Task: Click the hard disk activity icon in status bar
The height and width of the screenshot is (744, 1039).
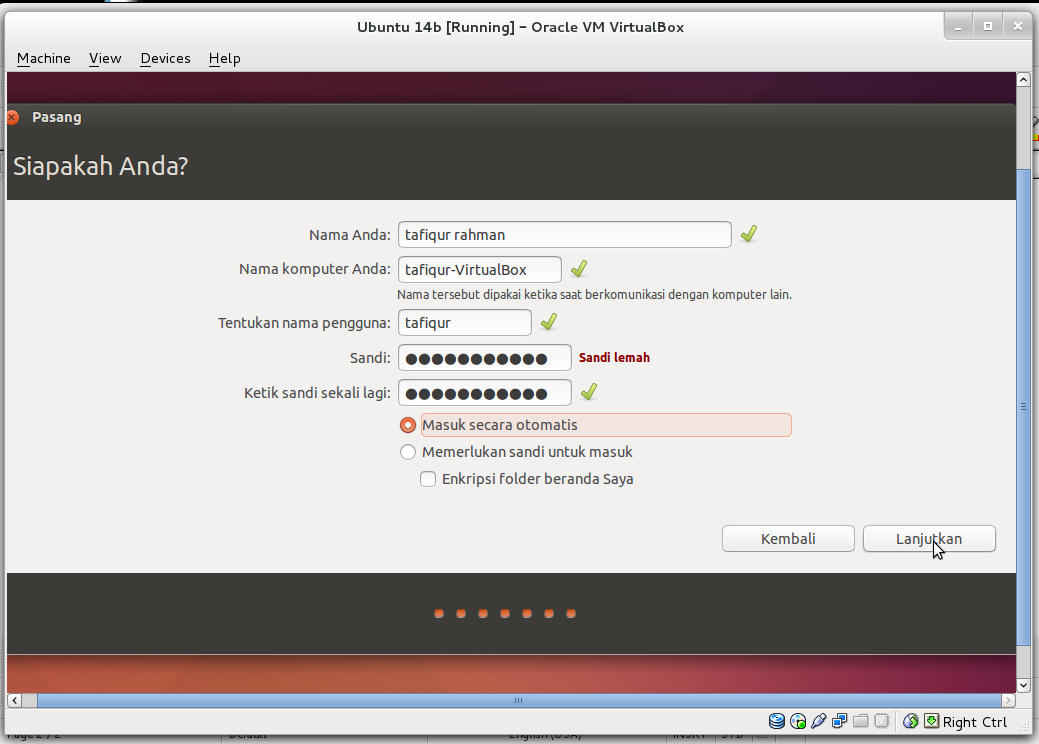Action: pyautogui.click(x=776, y=720)
